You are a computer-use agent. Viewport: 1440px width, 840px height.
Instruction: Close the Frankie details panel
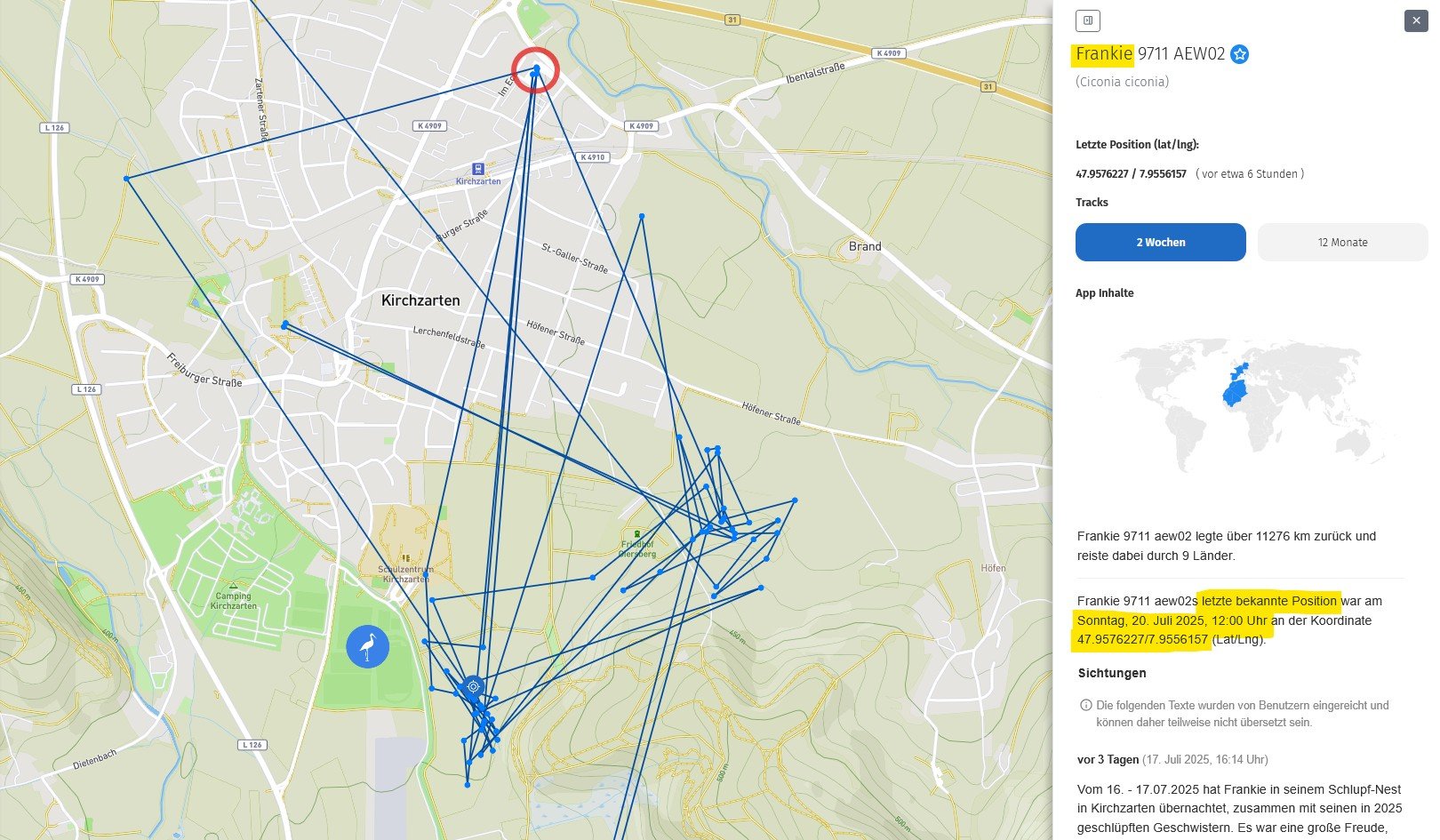(x=1415, y=20)
